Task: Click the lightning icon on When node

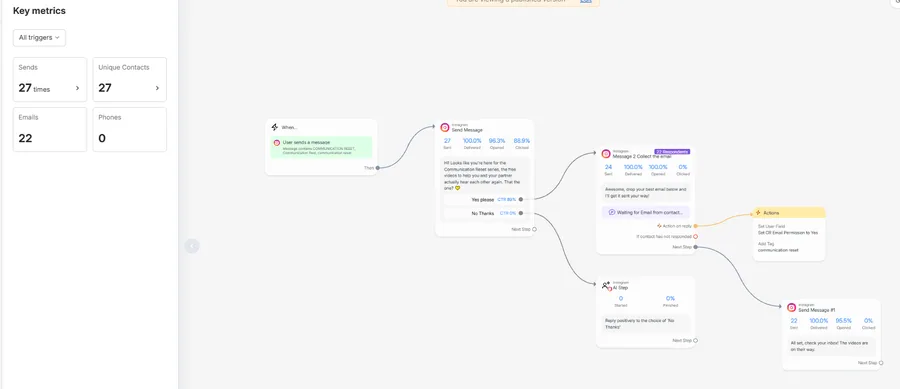Action: [274, 127]
